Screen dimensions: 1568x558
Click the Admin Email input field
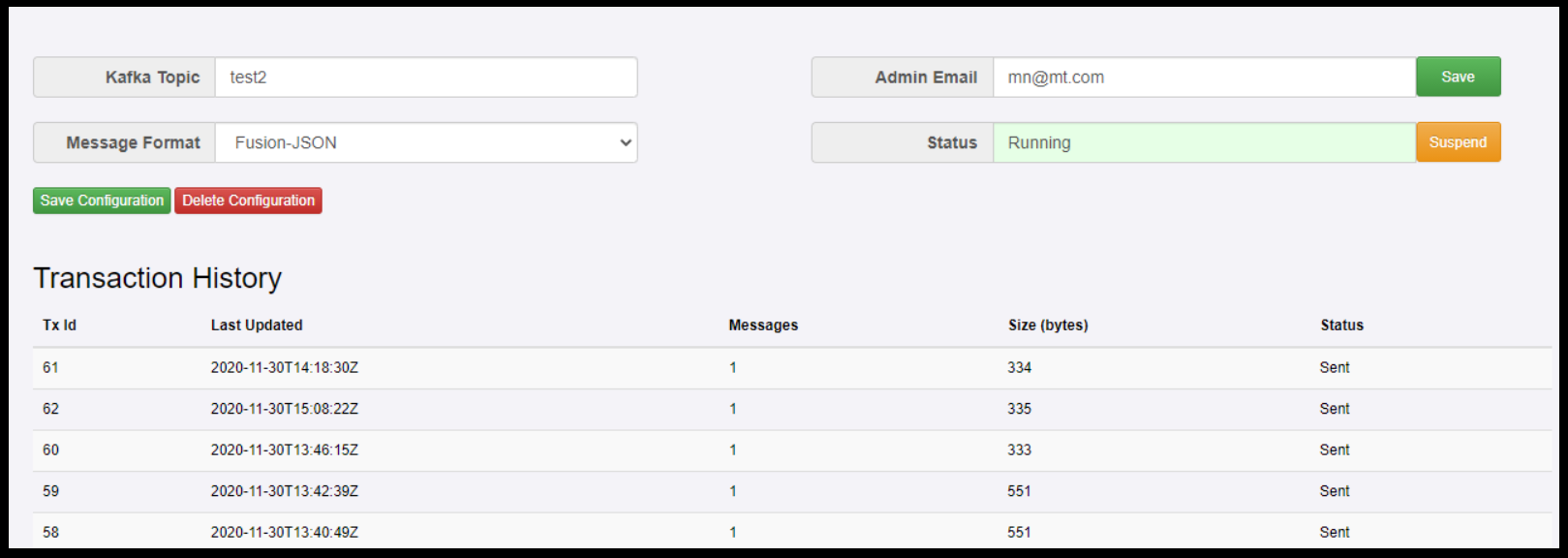[1204, 77]
